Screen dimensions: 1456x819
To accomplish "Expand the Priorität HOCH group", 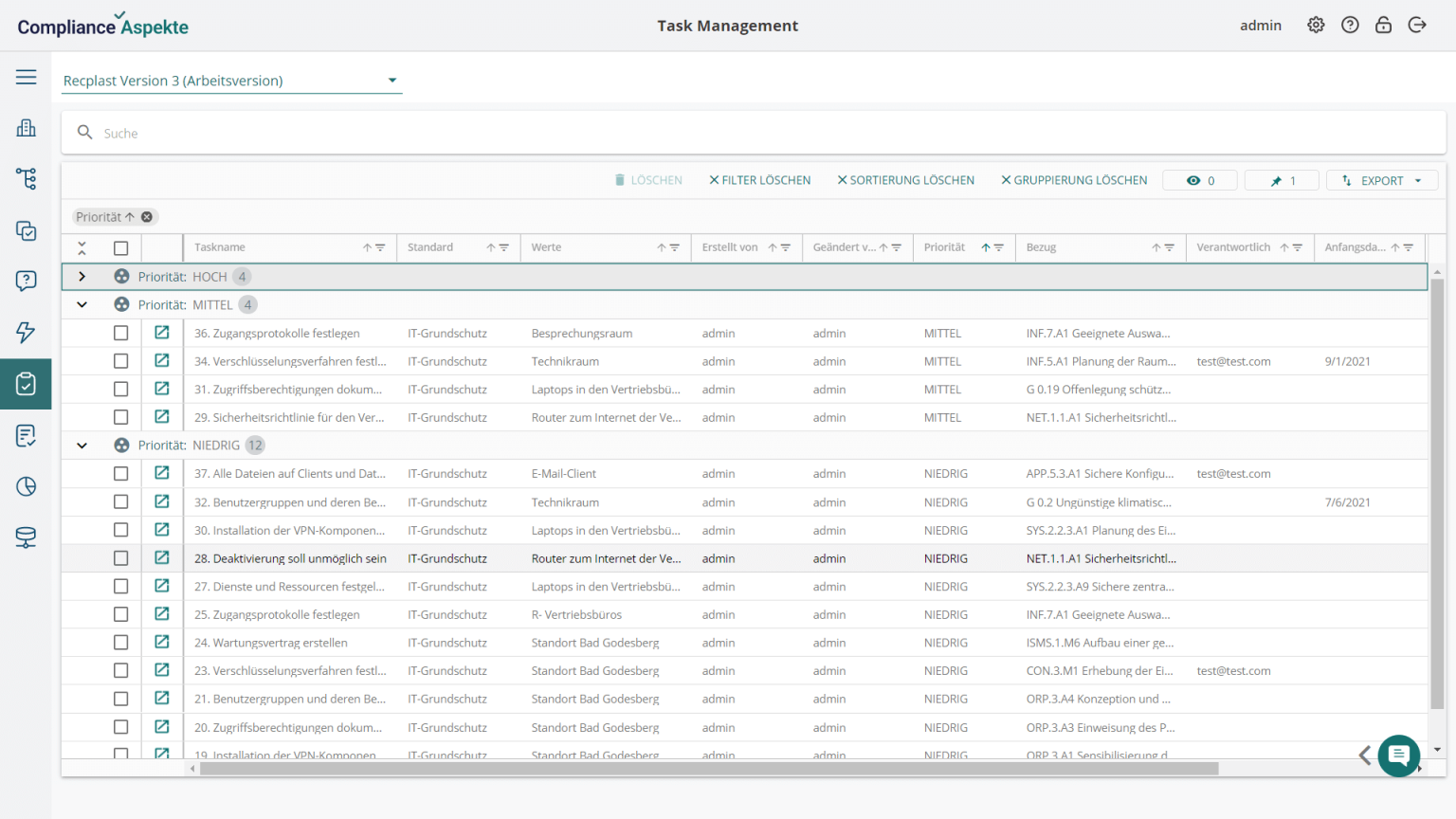I will [x=82, y=276].
